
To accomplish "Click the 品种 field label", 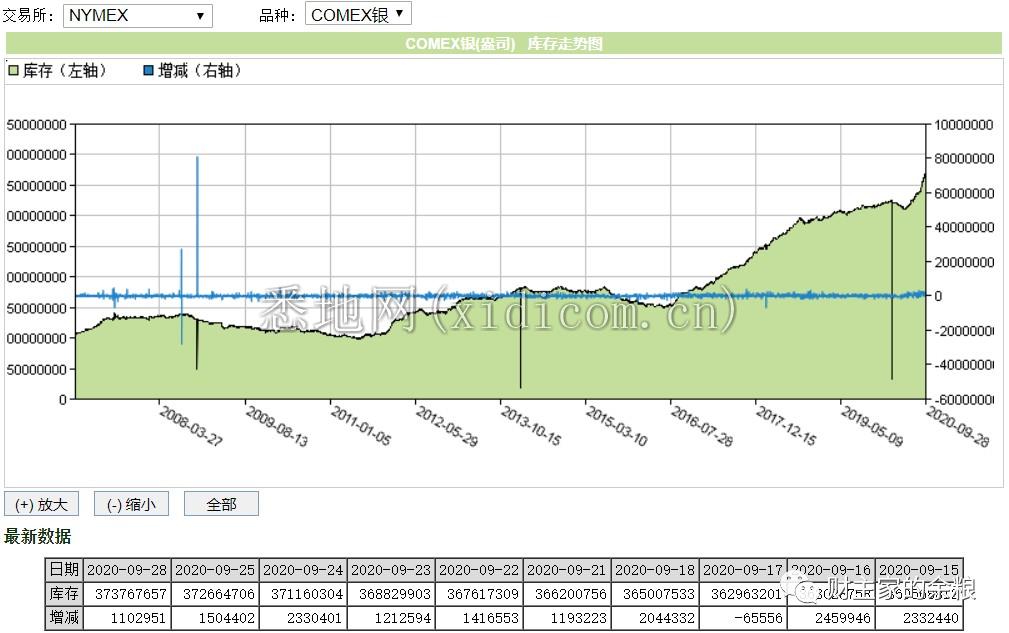I will (277, 15).
